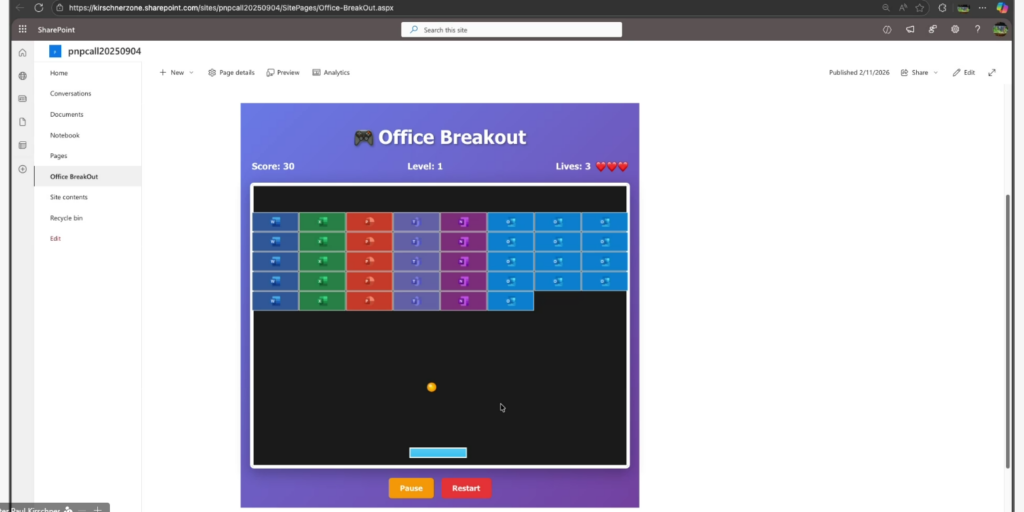Viewport: 1024px width, 512px height.
Task: Expand page content with diagonal arrows icon
Action: tap(991, 72)
